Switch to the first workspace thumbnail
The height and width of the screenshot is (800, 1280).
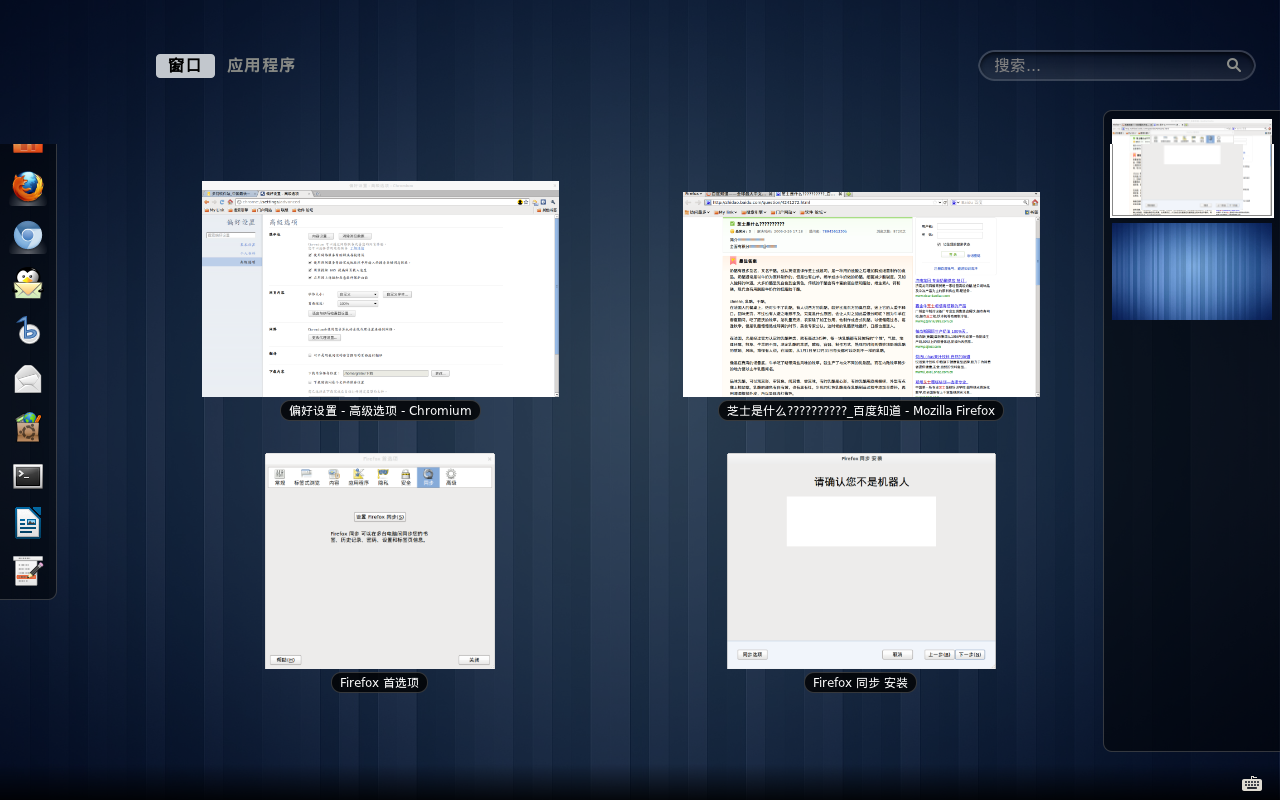(x=1192, y=168)
